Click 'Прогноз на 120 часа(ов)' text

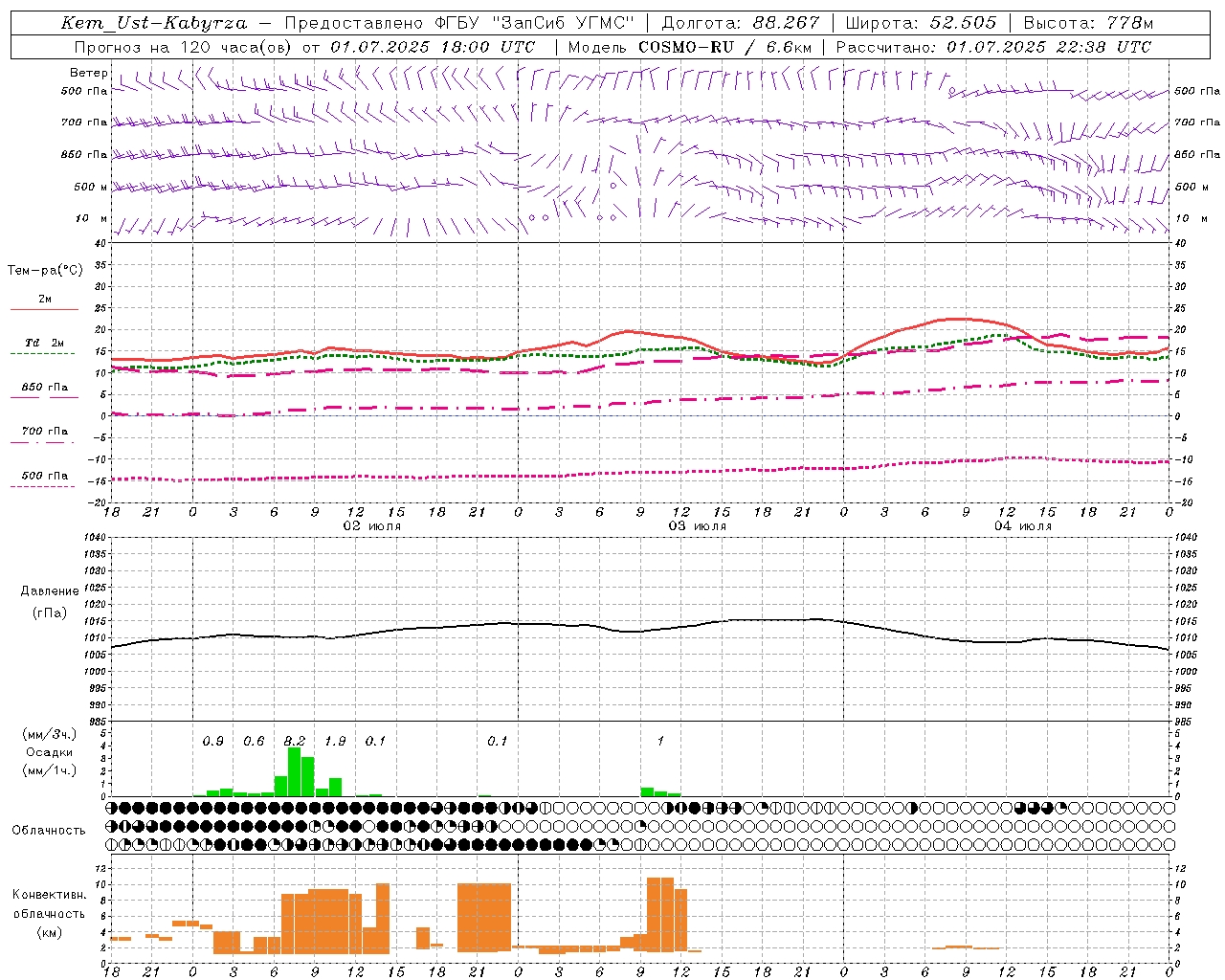184,47
